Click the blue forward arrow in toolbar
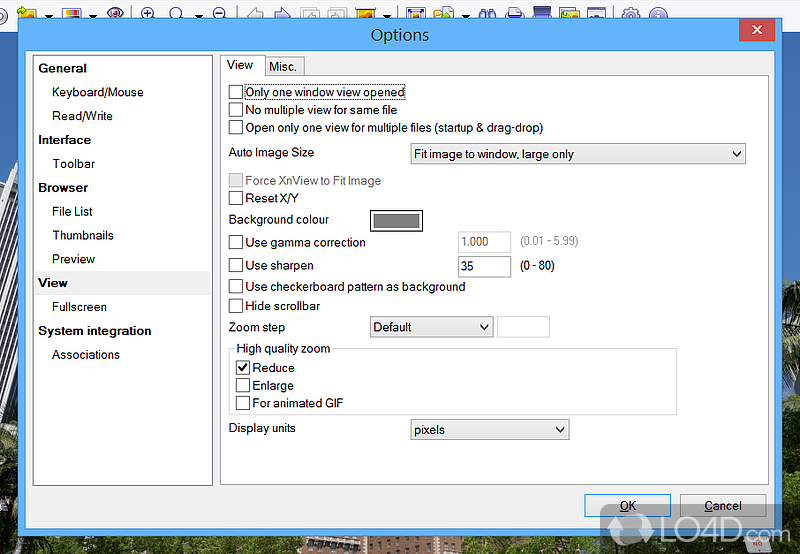This screenshot has height=554, width=800. 282,13
